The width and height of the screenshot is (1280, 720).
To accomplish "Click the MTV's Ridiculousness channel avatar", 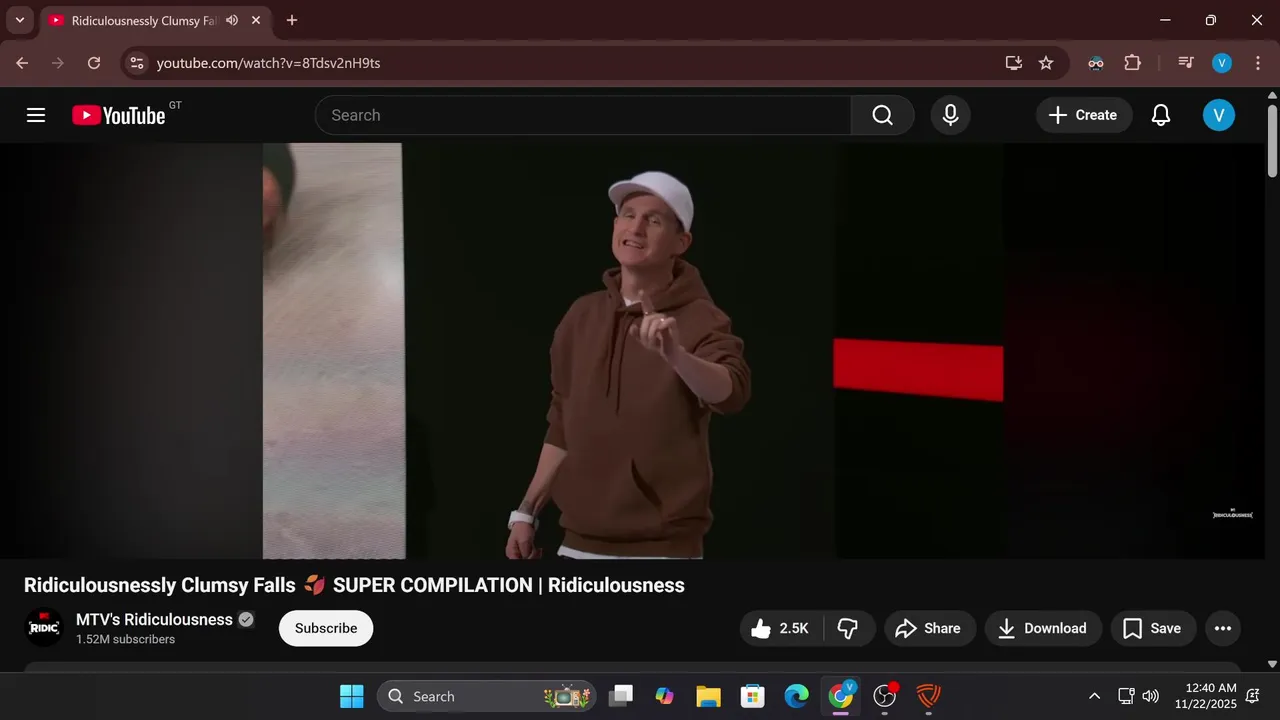I will (44, 628).
